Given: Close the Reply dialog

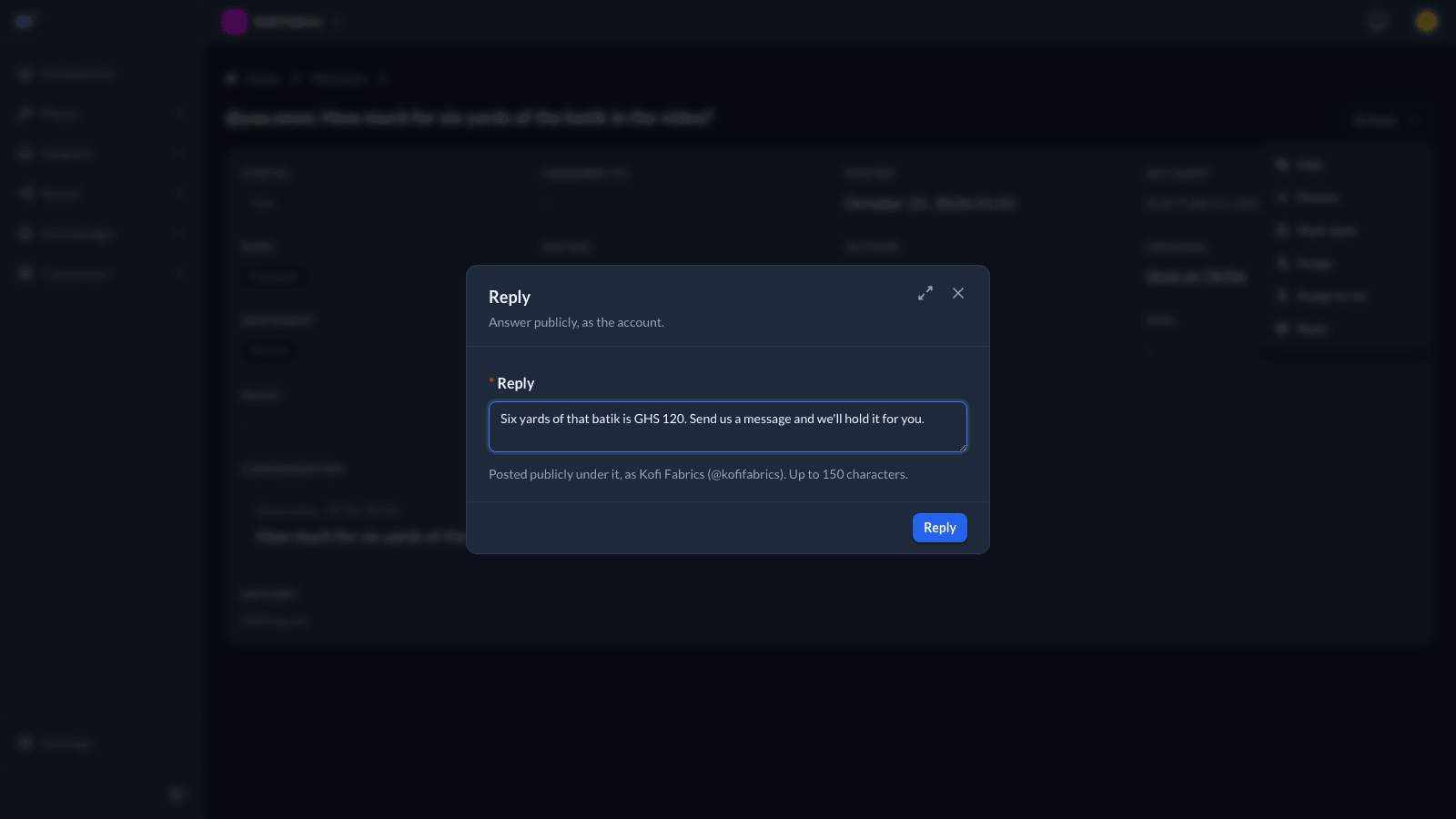Looking at the screenshot, I should click(958, 293).
